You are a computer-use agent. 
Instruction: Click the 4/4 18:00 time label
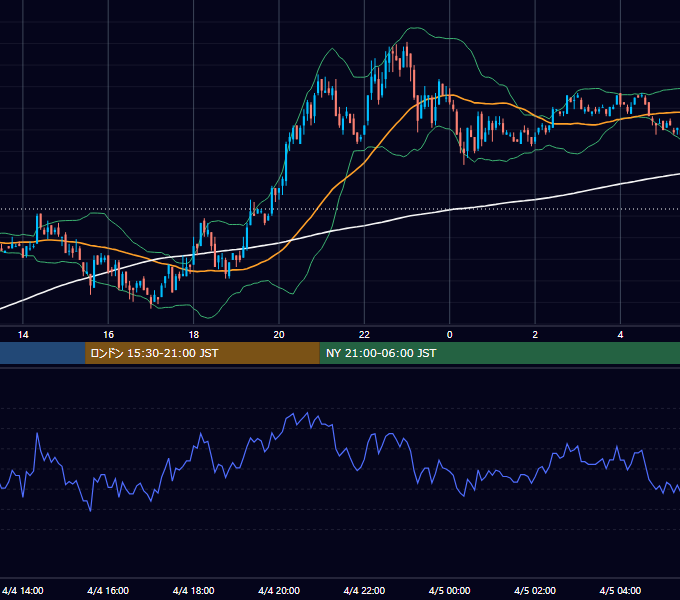[x=193, y=591]
